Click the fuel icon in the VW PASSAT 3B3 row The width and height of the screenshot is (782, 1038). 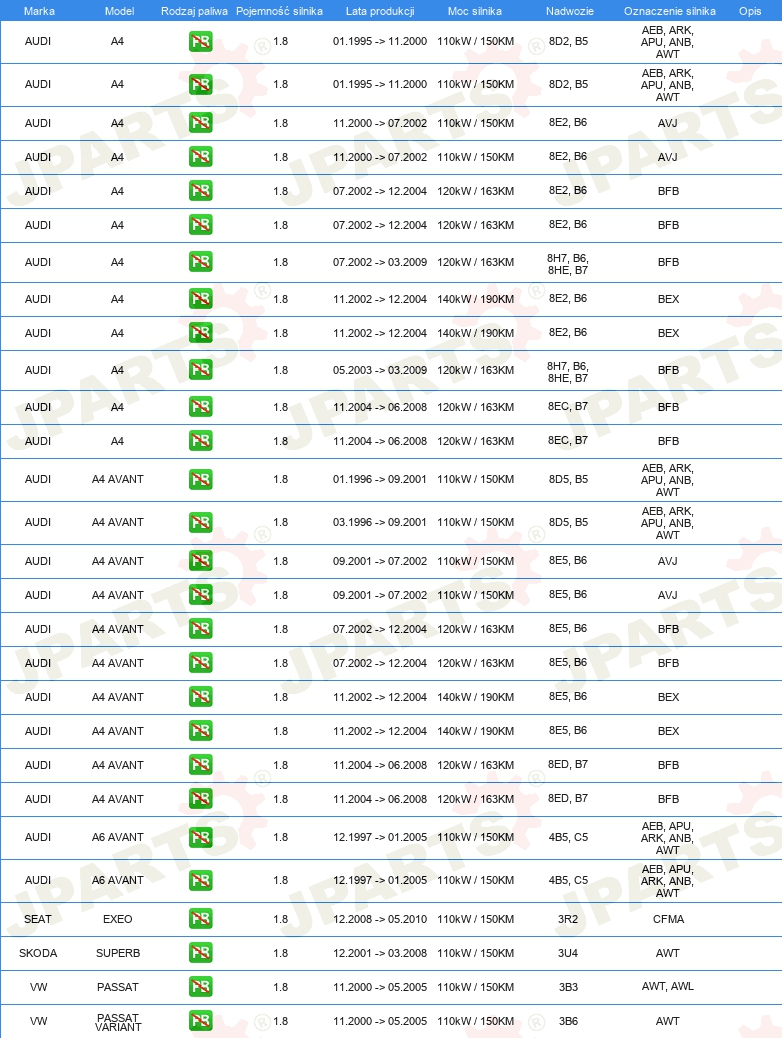pos(201,987)
